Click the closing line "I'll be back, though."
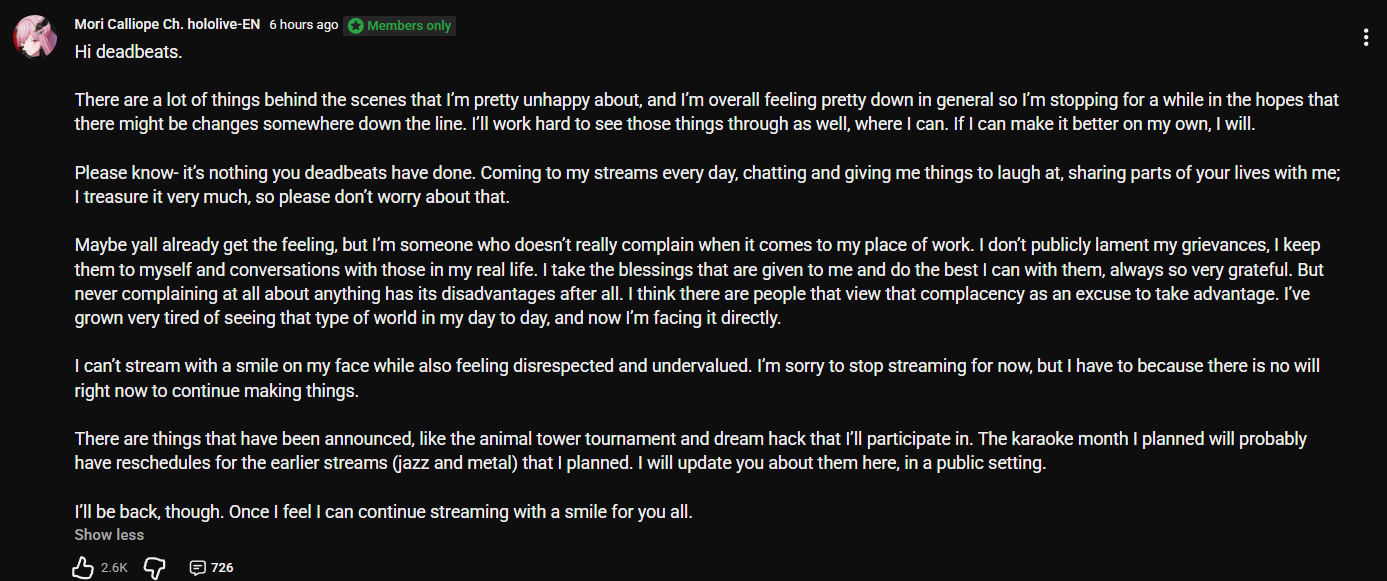The width and height of the screenshot is (1387, 581). pyautogui.click(x=151, y=512)
